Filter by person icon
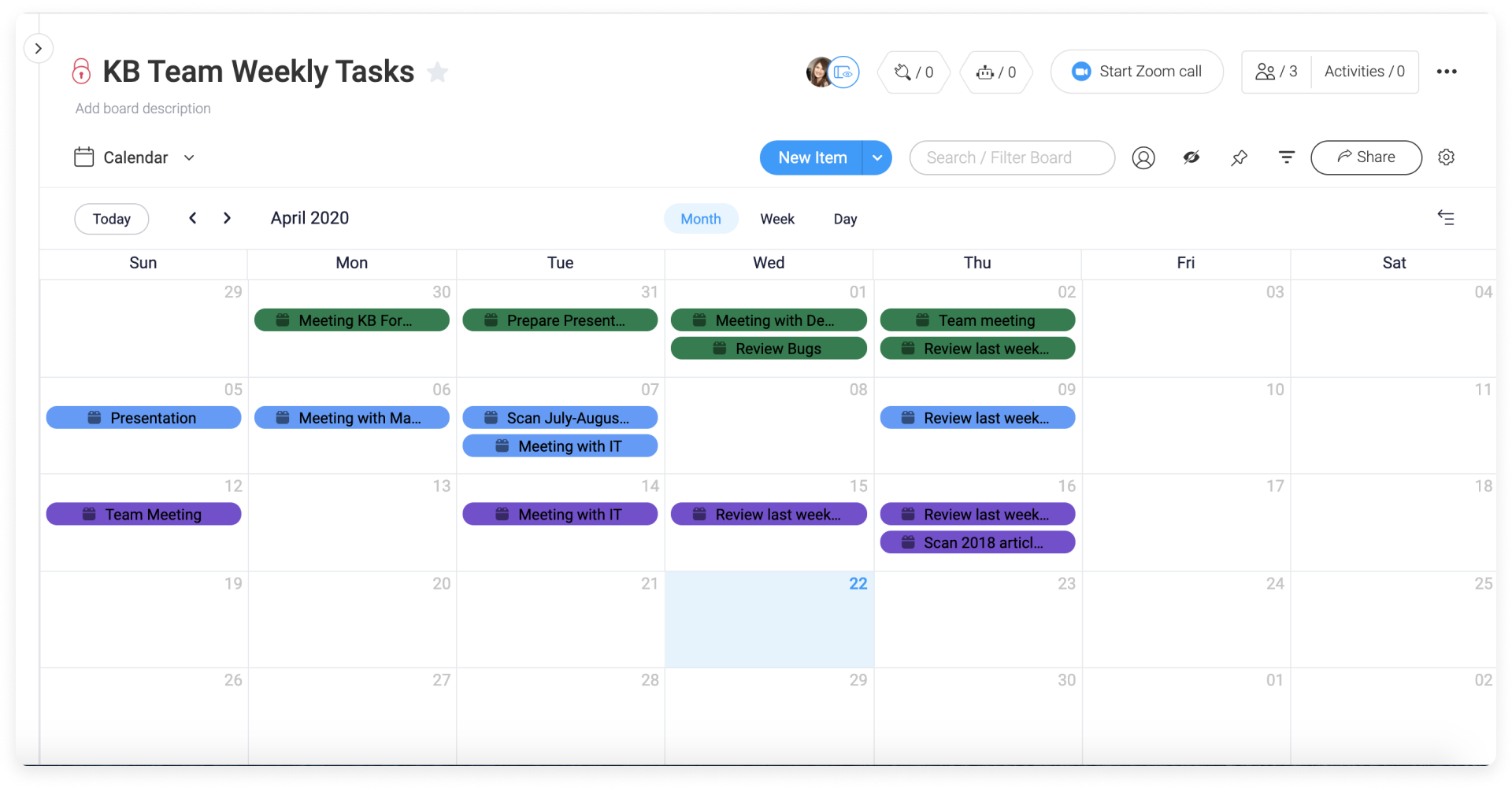 click(x=1143, y=158)
